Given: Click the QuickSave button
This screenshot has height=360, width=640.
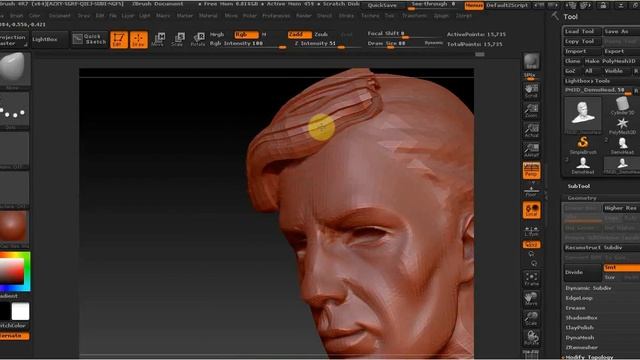Looking at the screenshot, I should coord(382,5).
